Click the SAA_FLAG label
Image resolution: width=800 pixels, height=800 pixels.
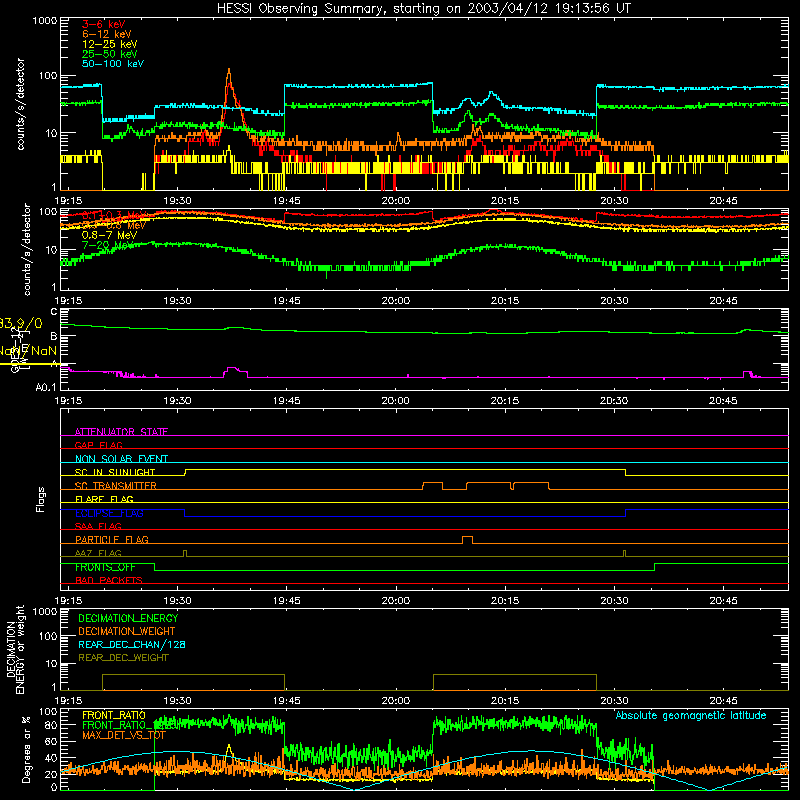98,526
